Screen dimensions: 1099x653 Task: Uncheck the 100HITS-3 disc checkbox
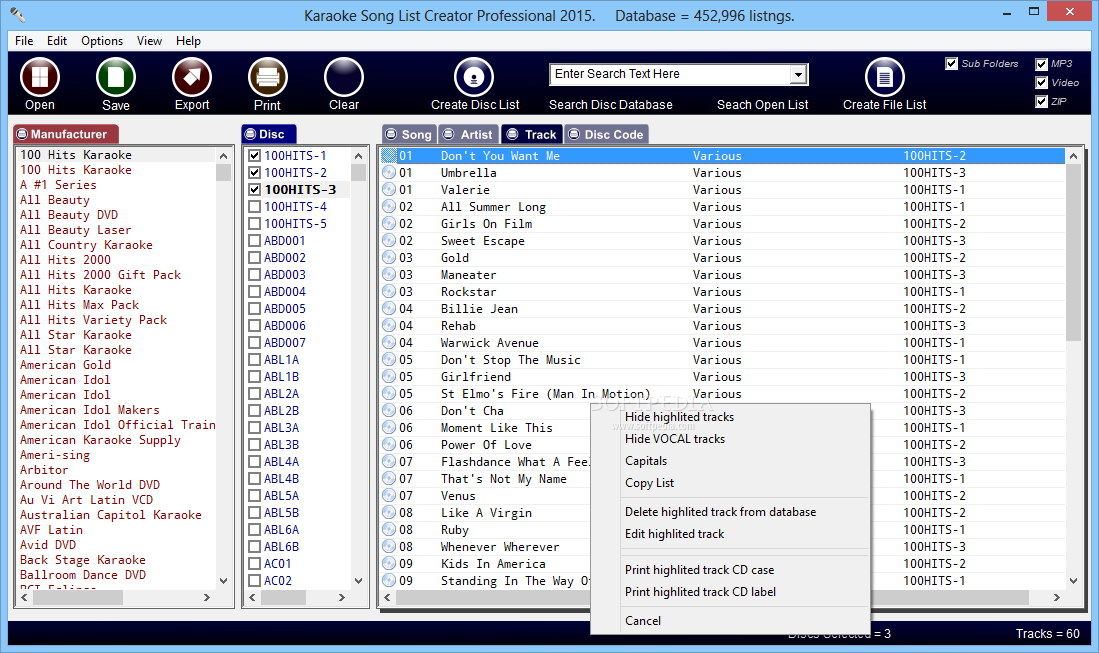tap(254, 189)
